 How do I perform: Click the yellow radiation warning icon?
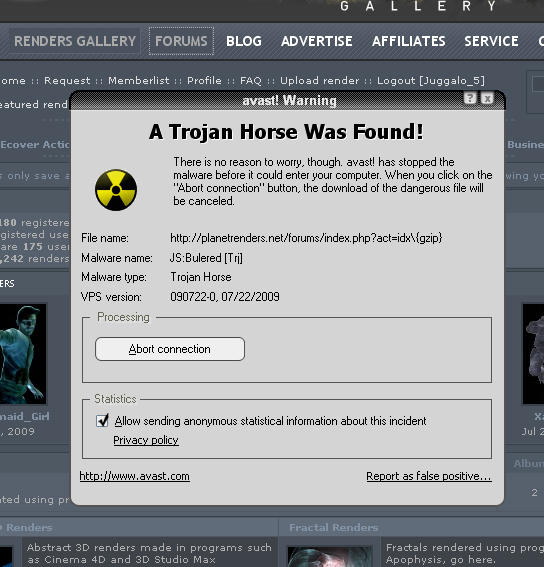[x=116, y=190]
